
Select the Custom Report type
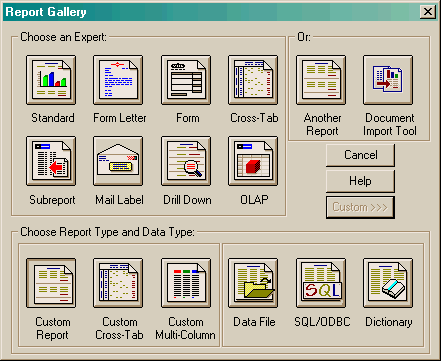[x=51, y=283]
